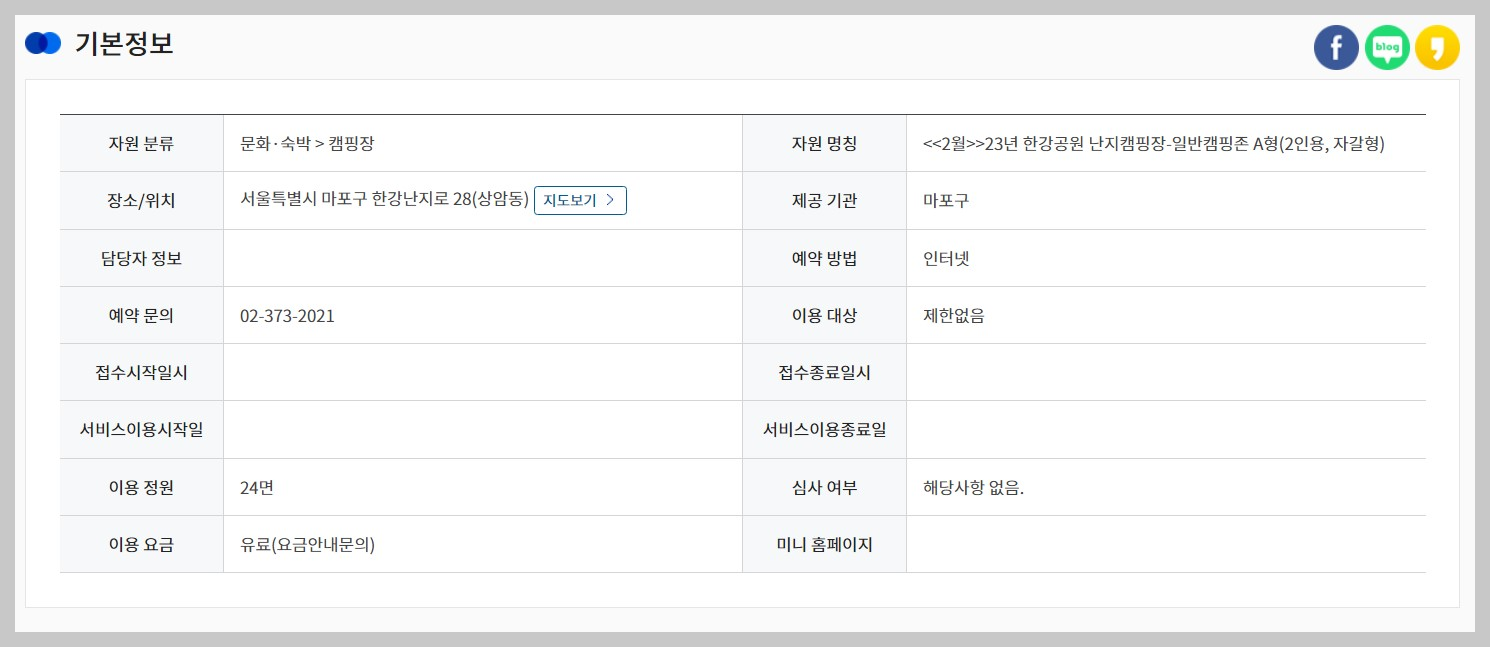Click the navy-blue dot icon beside the title
The width and height of the screenshot is (1490, 647).
pos(43,43)
